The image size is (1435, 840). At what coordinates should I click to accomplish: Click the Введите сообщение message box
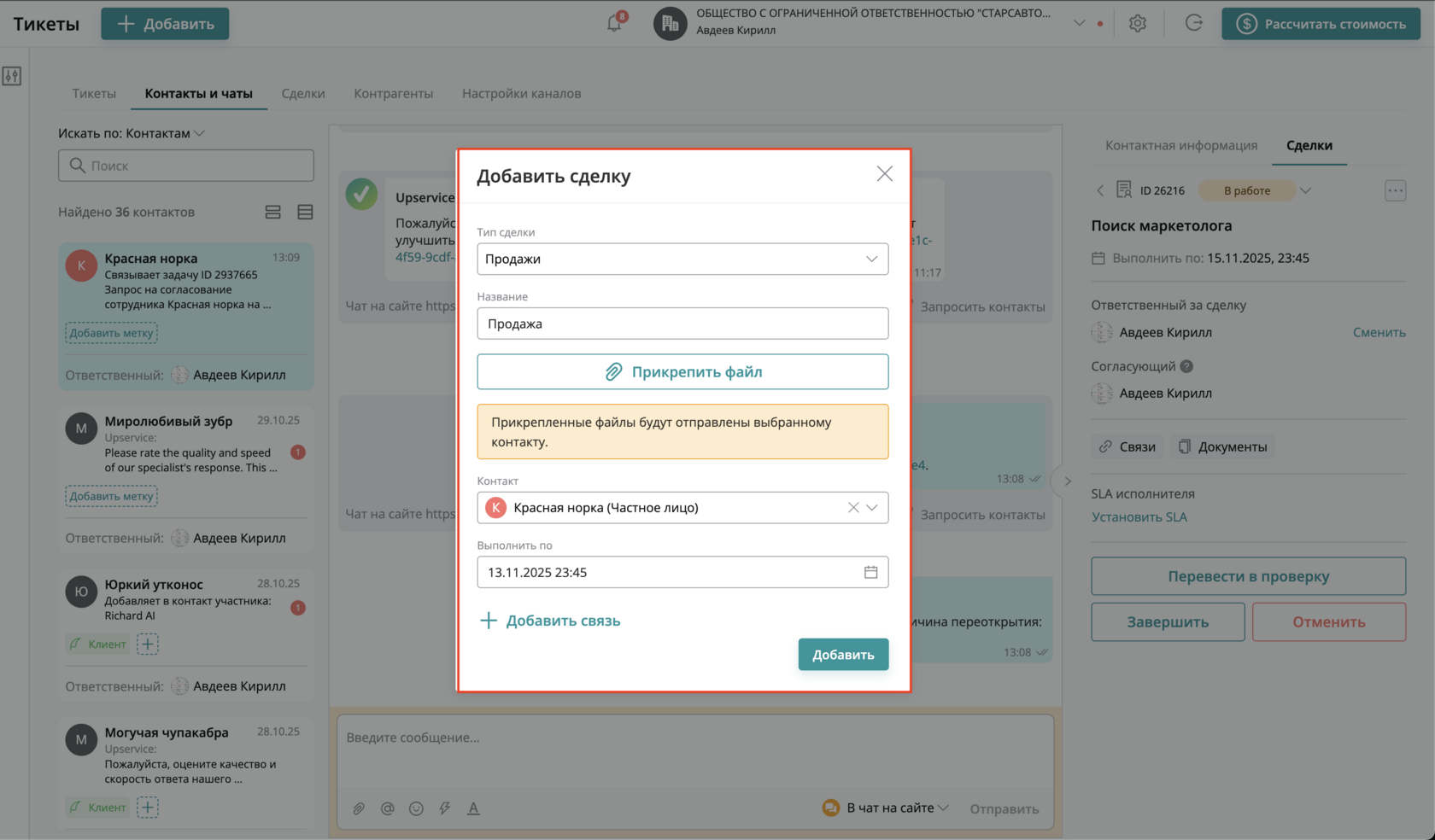click(x=695, y=750)
